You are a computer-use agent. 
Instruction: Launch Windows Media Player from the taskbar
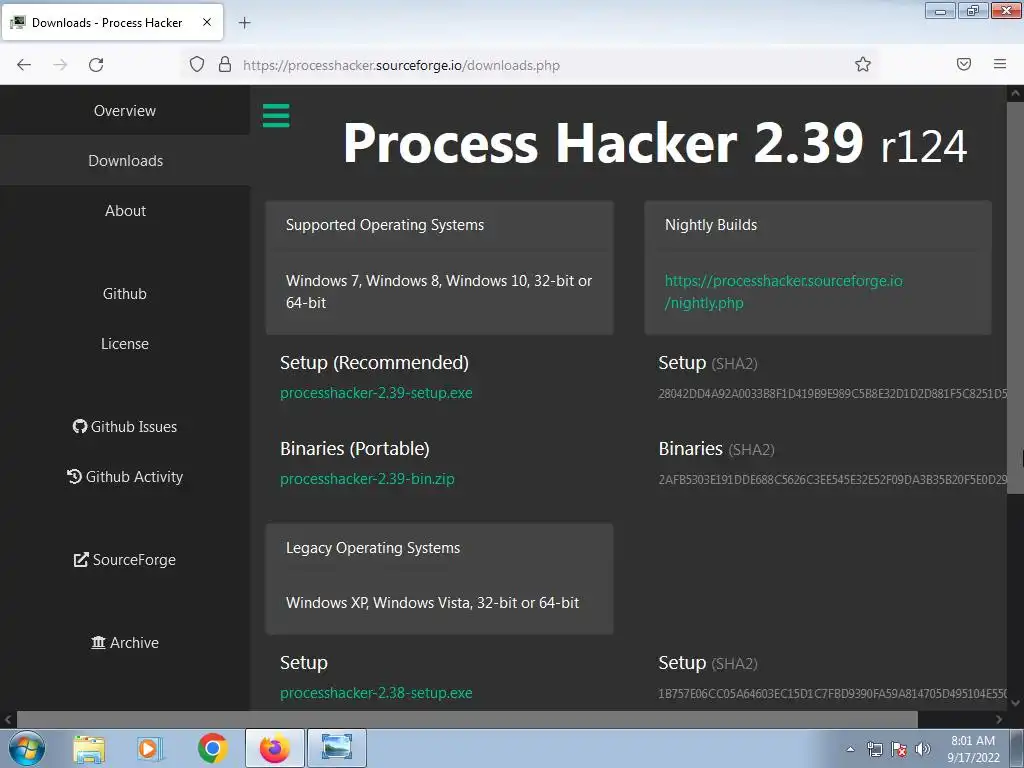pyautogui.click(x=150, y=748)
